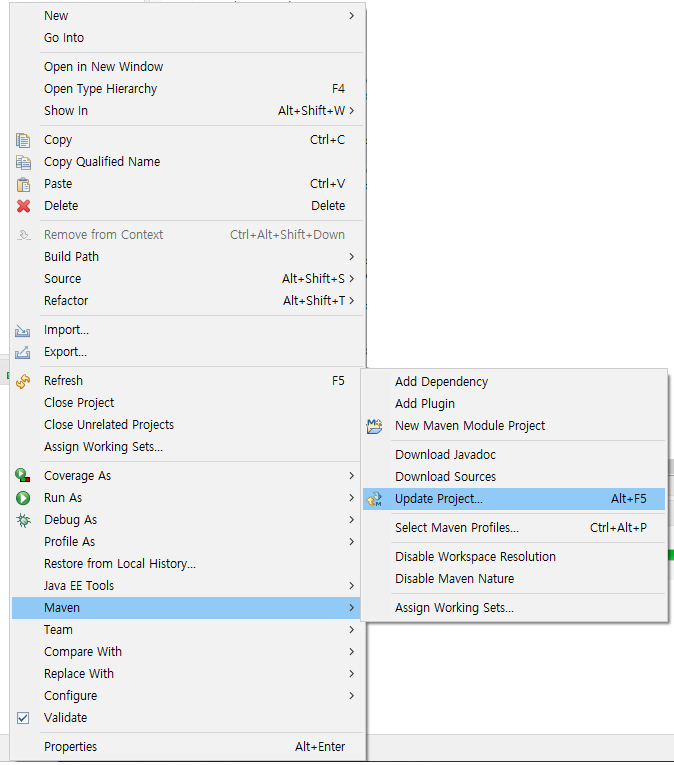The image size is (674, 765).
Task: Click the Debug As bug icon
Action: 23,520
